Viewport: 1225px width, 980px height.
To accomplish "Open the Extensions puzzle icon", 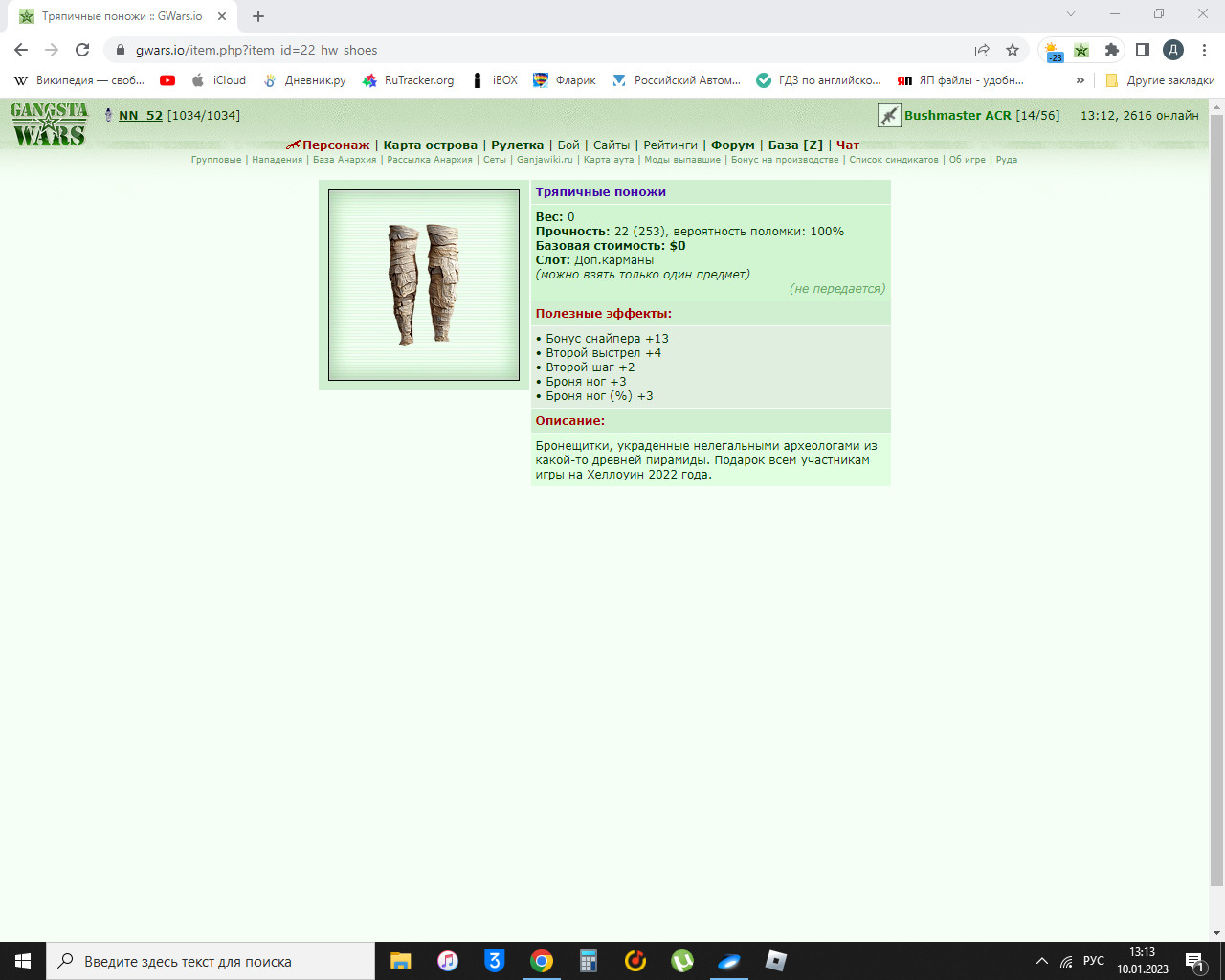I will pyautogui.click(x=1112, y=50).
